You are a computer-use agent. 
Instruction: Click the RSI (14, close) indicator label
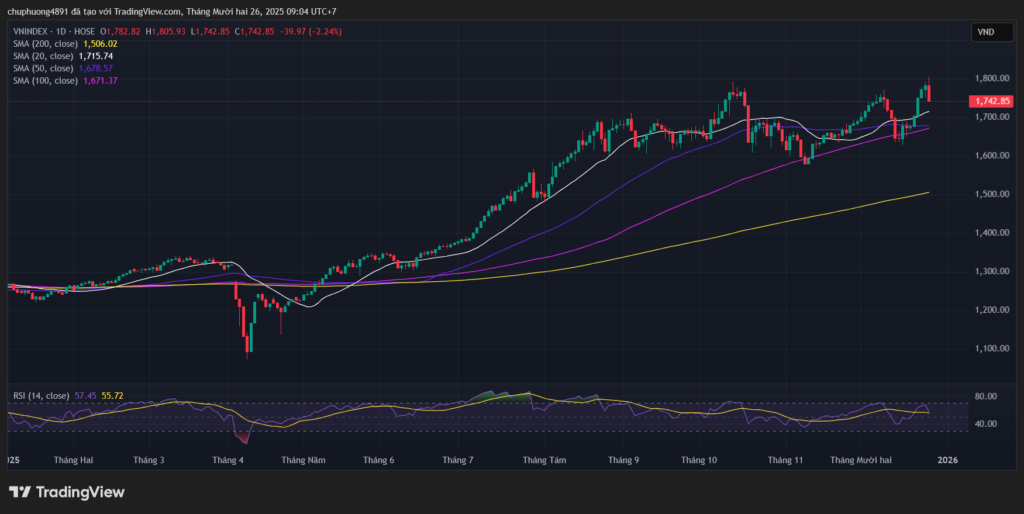[x=41, y=394]
